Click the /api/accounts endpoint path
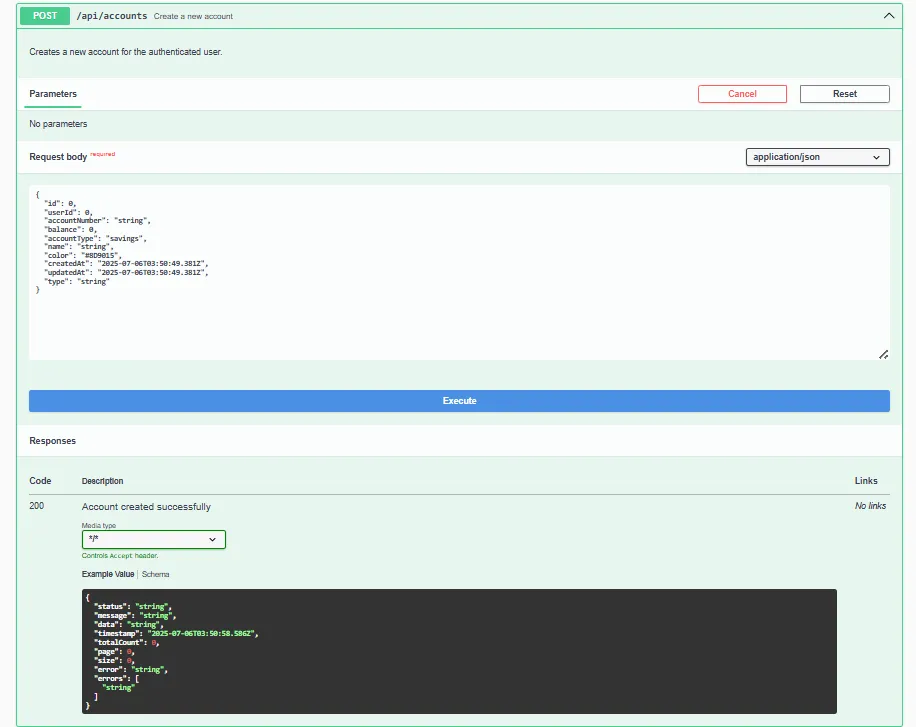This screenshot has height=727, width=916. 112,16
